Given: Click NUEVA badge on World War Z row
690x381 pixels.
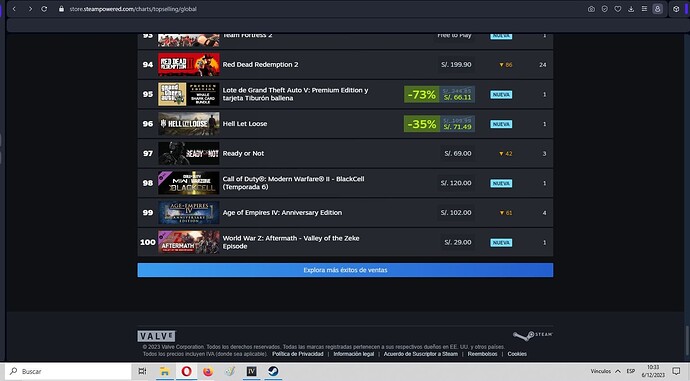Looking at the screenshot, I should 501,242.
